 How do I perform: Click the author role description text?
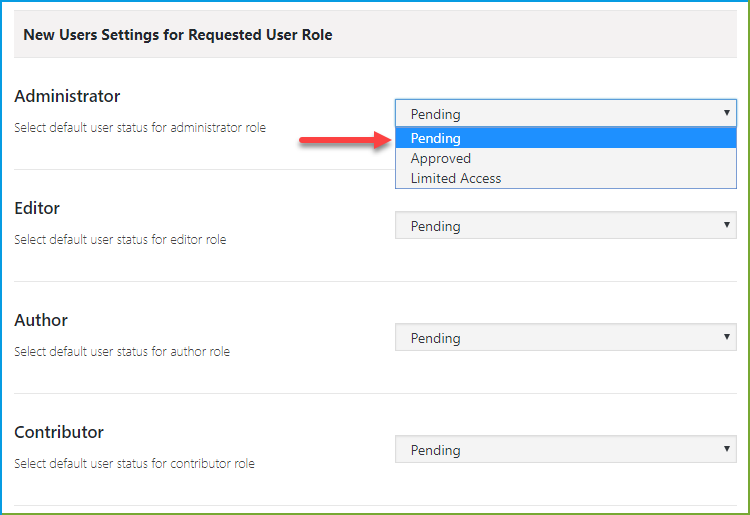coord(122,352)
